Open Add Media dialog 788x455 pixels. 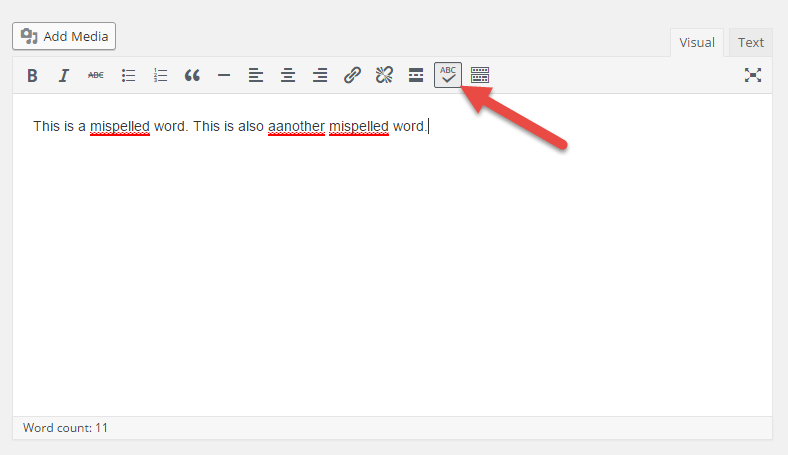pos(64,36)
